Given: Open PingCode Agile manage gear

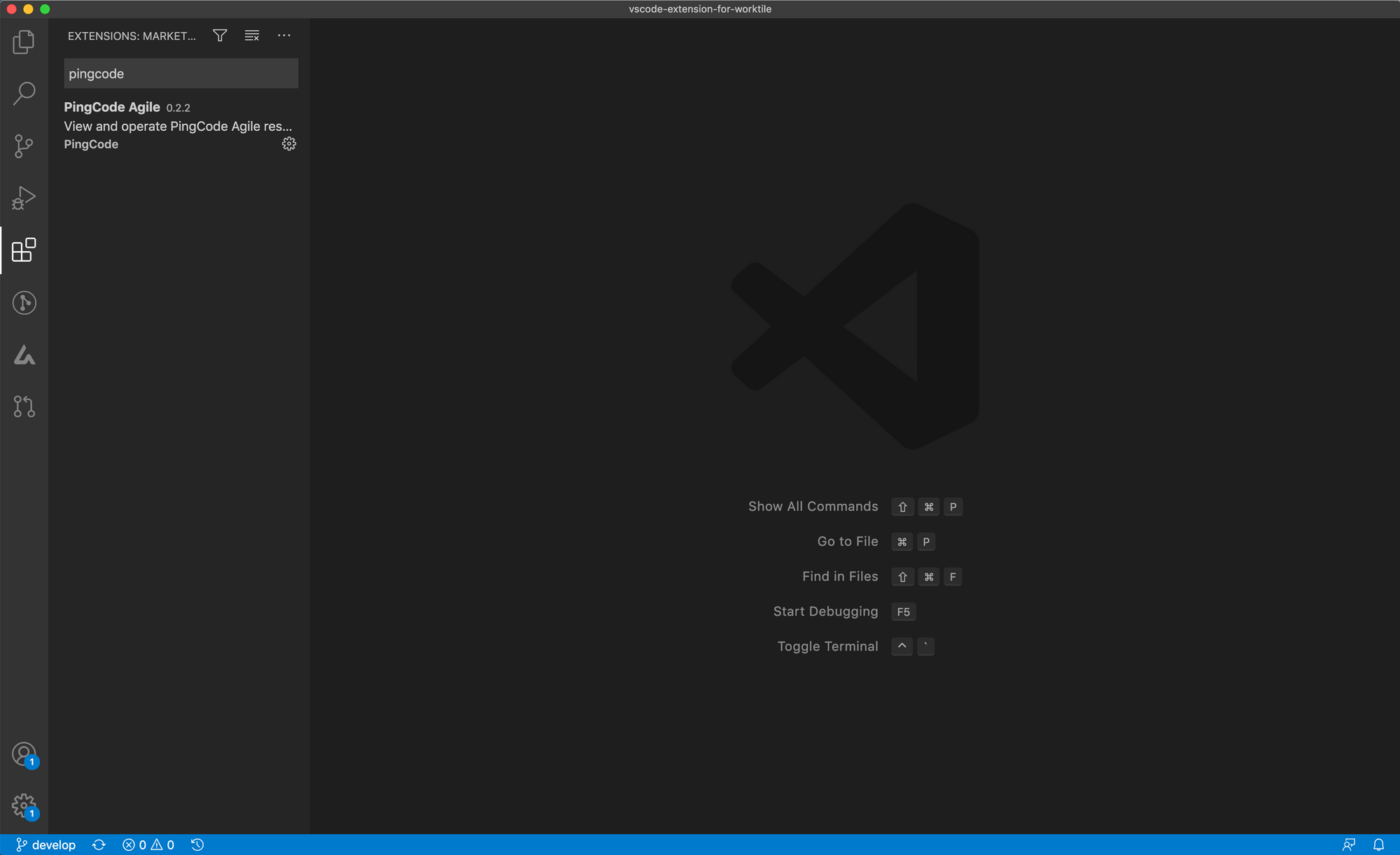Looking at the screenshot, I should point(289,143).
